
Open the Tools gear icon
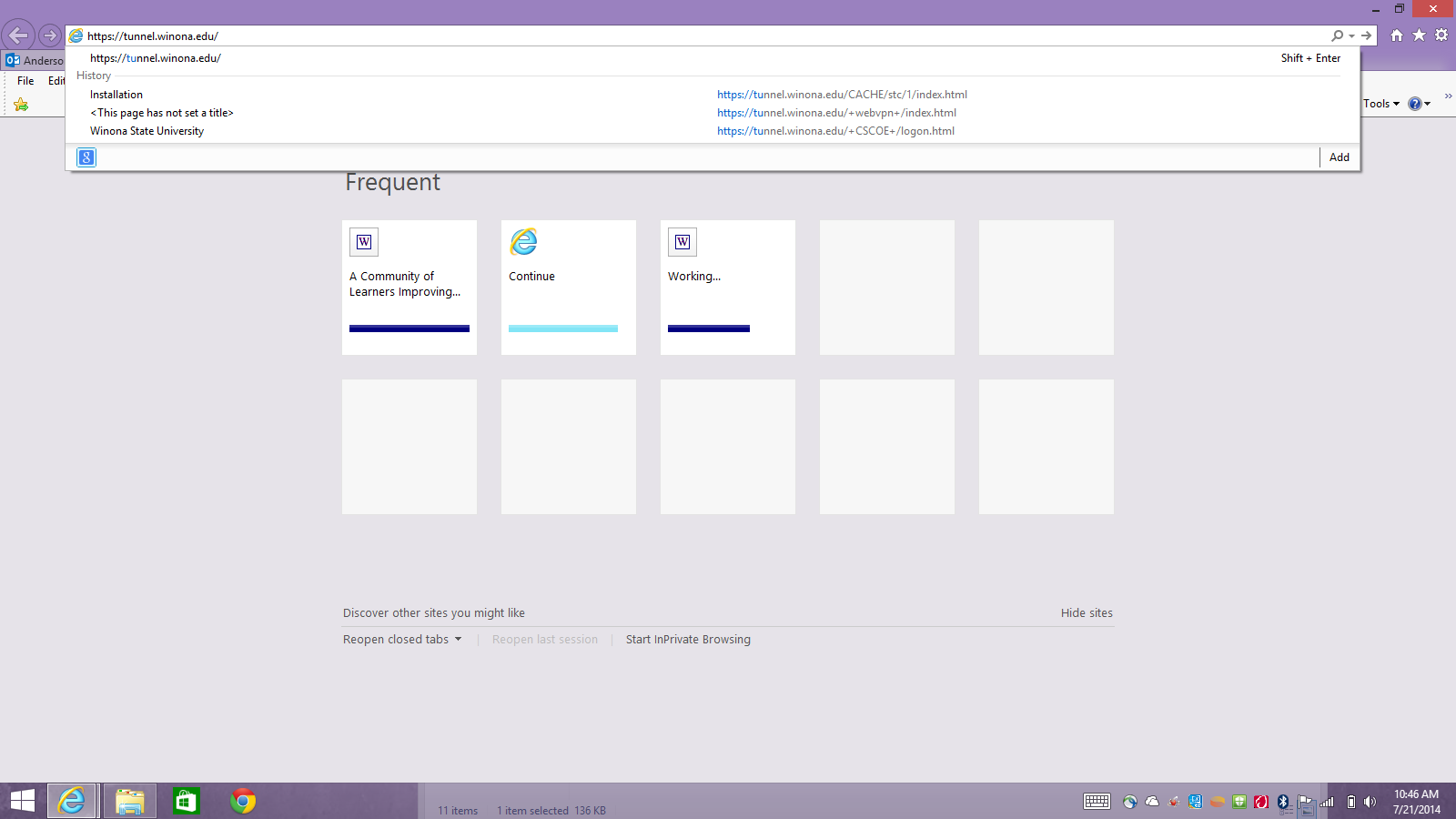pyautogui.click(x=1441, y=35)
